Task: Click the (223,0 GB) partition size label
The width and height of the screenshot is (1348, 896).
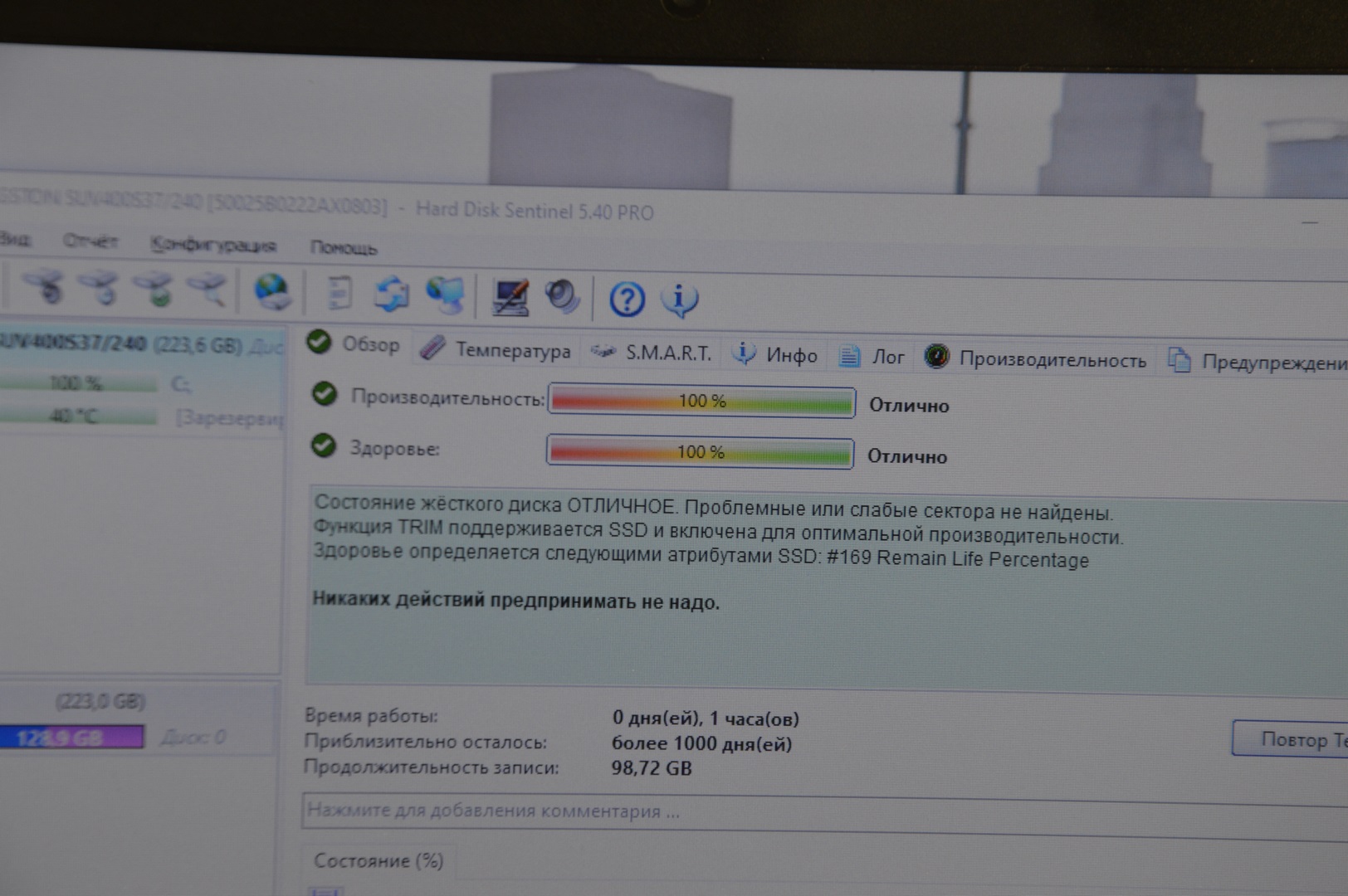Action: coord(100,702)
